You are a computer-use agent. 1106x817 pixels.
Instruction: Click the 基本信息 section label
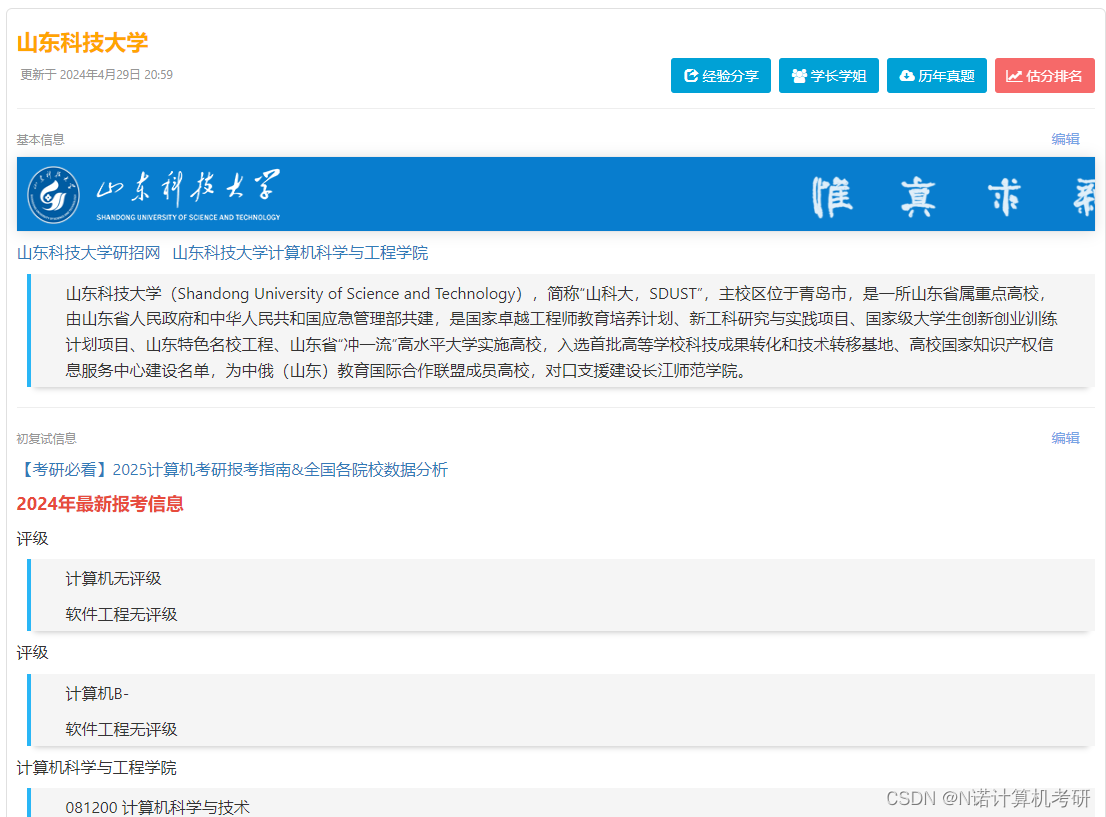pyautogui.click(x=41, y=140)
